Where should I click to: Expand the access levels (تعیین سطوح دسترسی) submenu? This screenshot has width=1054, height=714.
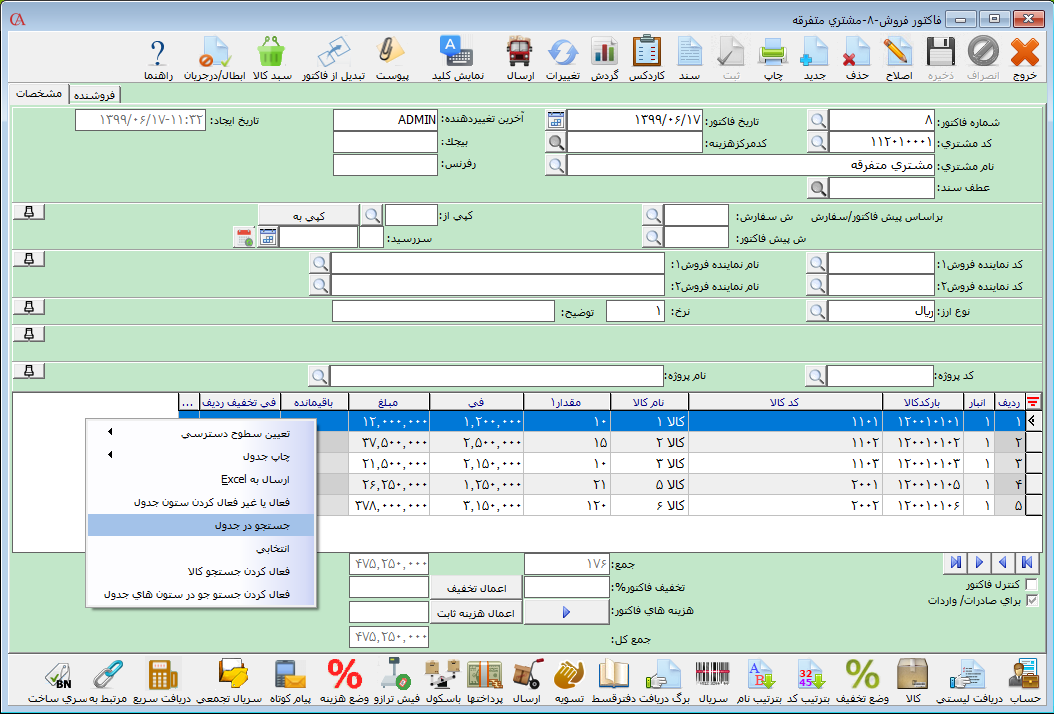coord(201,434)
